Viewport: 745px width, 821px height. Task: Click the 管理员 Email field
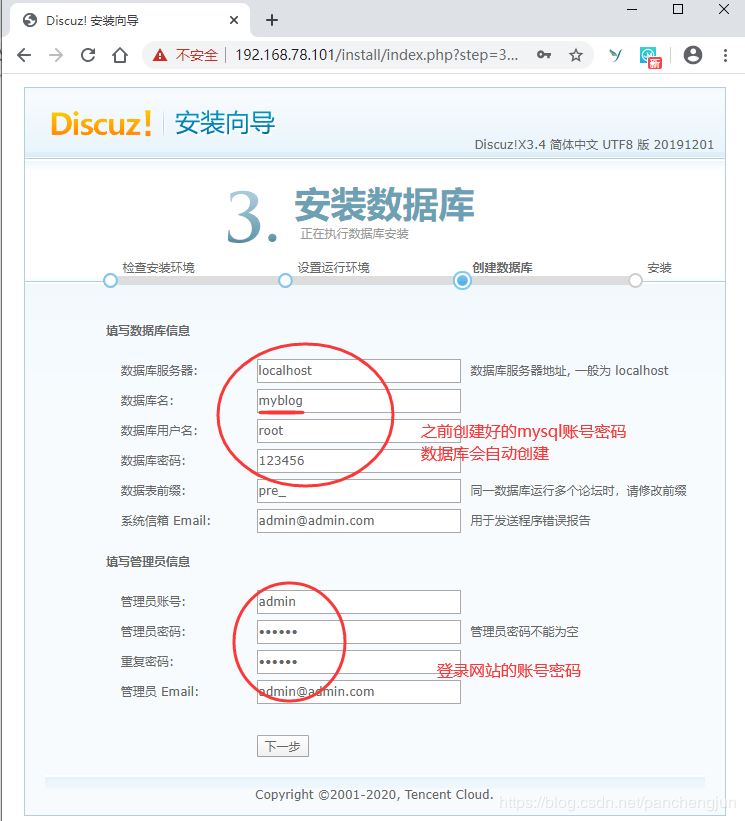click(359, 692)
